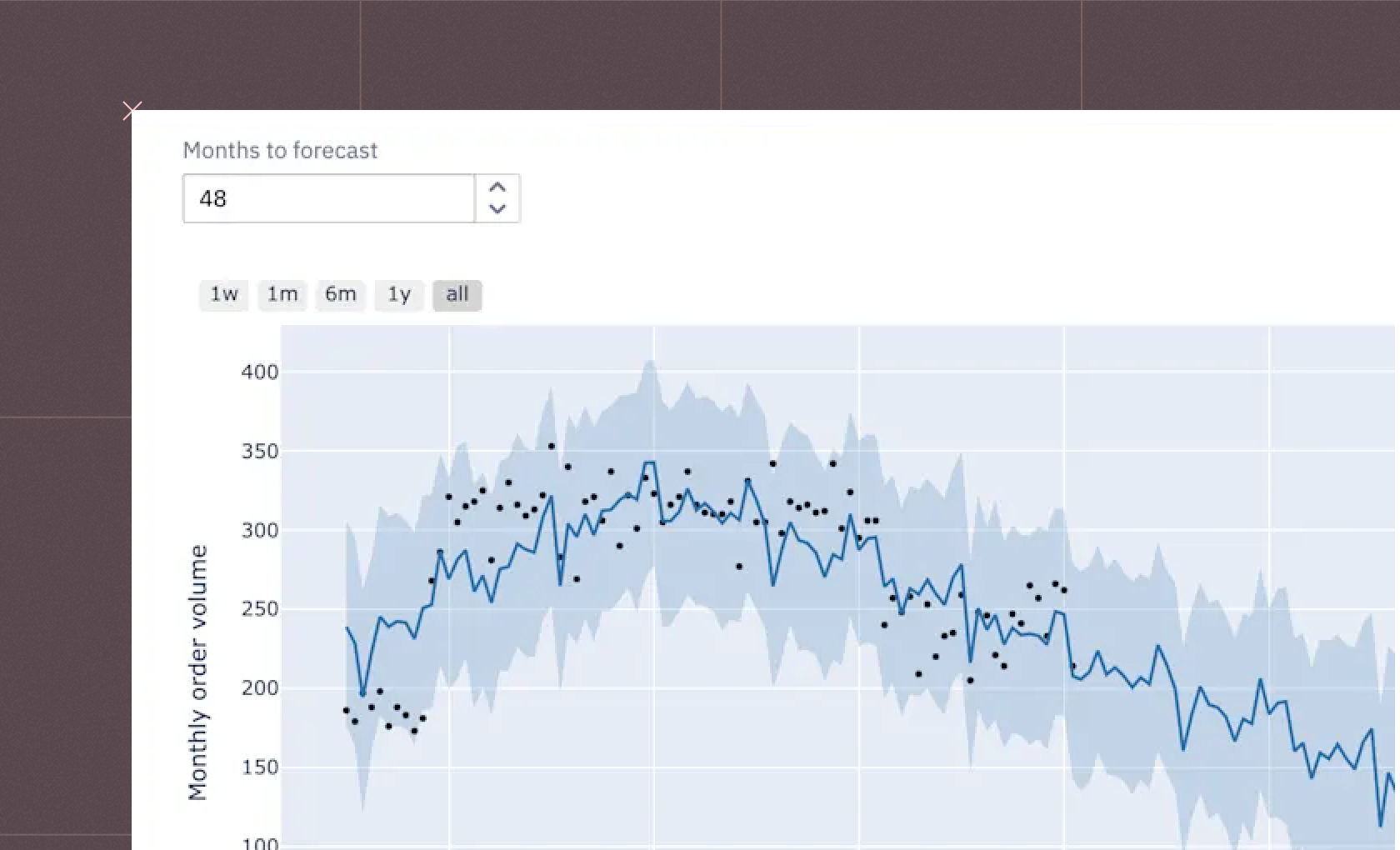
Task: Click the peak of the blue forecast line
Action: coord(649,461)
